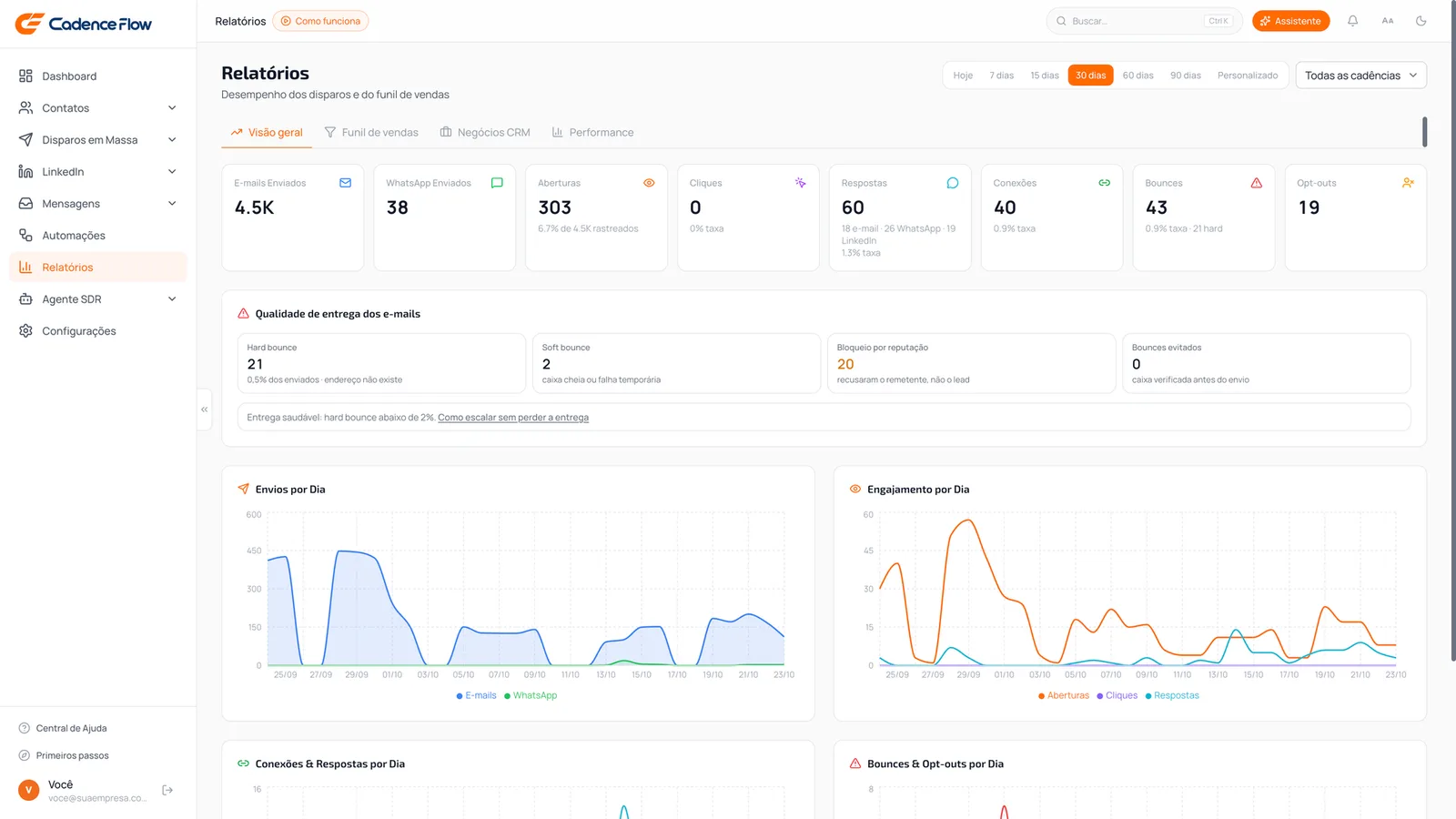Expand the LinkedIn sidebar menu
Screen dimensions: 1456x819
98,172
